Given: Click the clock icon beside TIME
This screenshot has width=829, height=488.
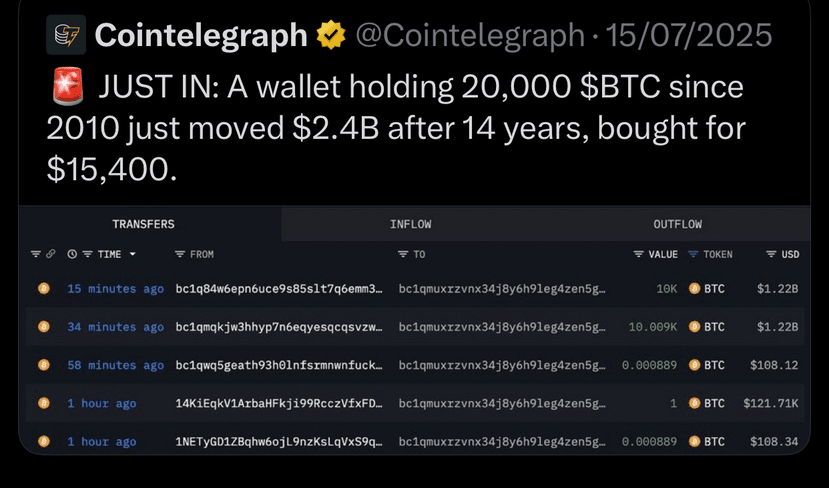Looking at the screenshot, I should click(x=72, y=254).
